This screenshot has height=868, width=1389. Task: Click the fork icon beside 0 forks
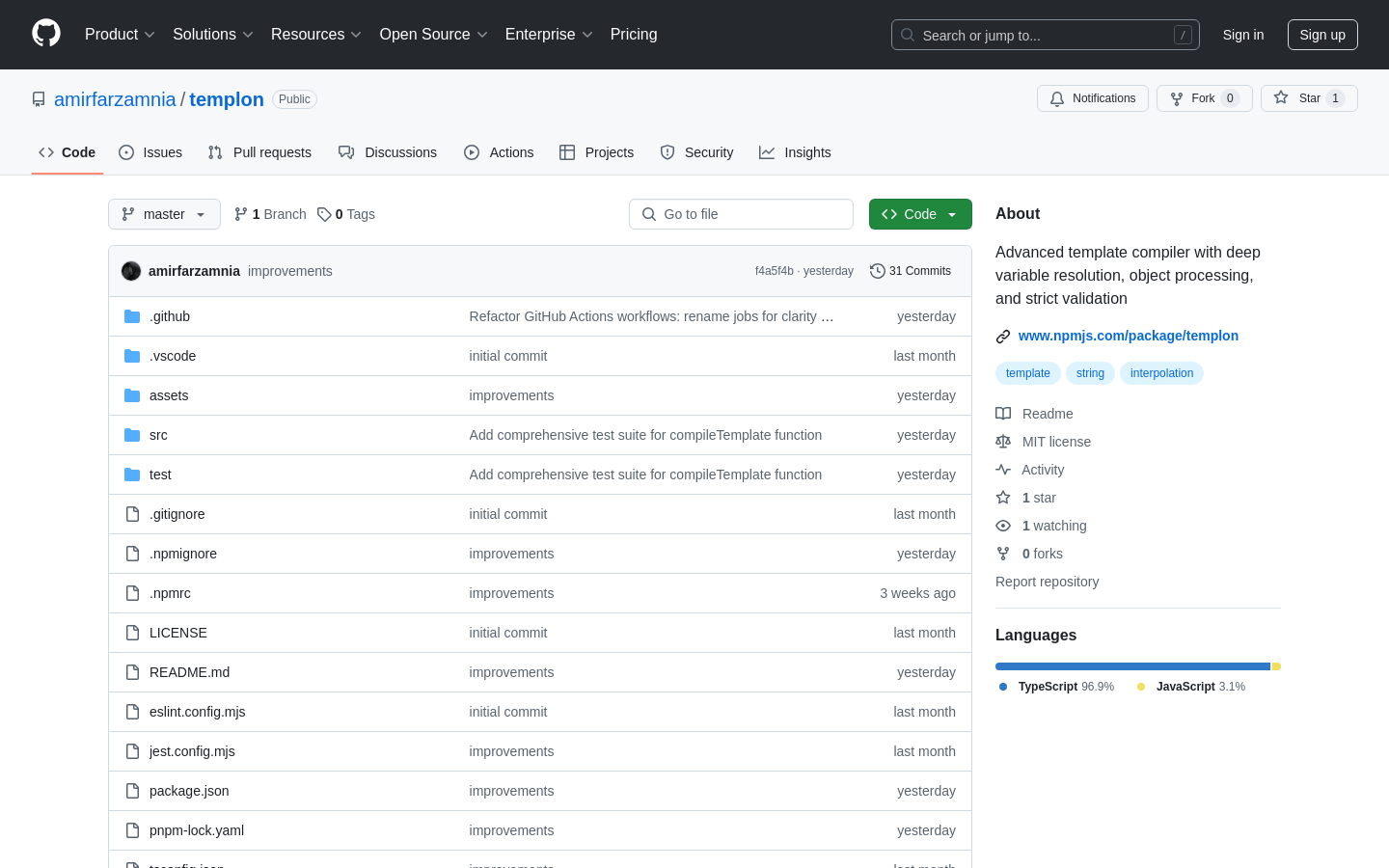coord(1003,554)
